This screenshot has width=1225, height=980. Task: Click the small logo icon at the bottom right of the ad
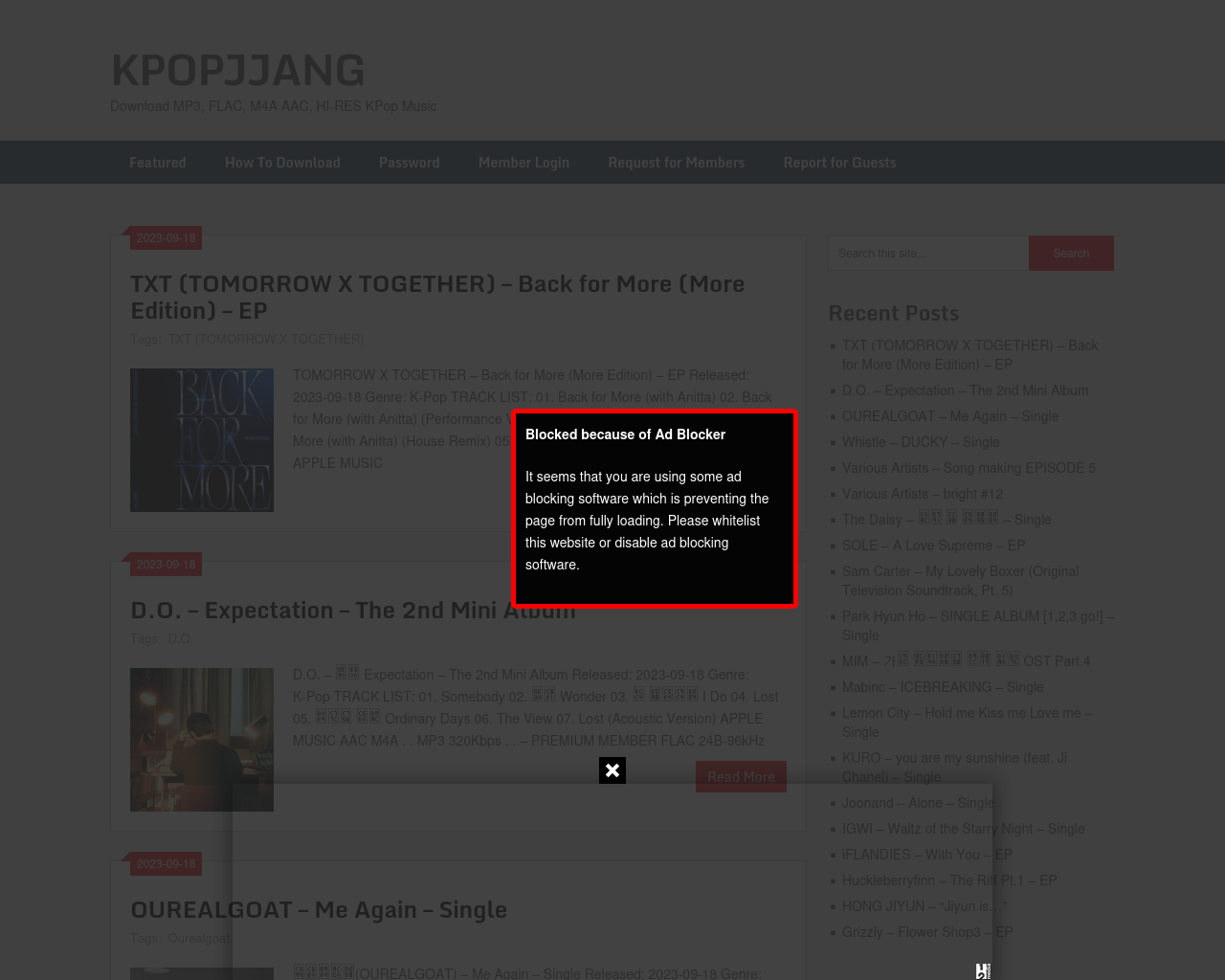(983, 971)
